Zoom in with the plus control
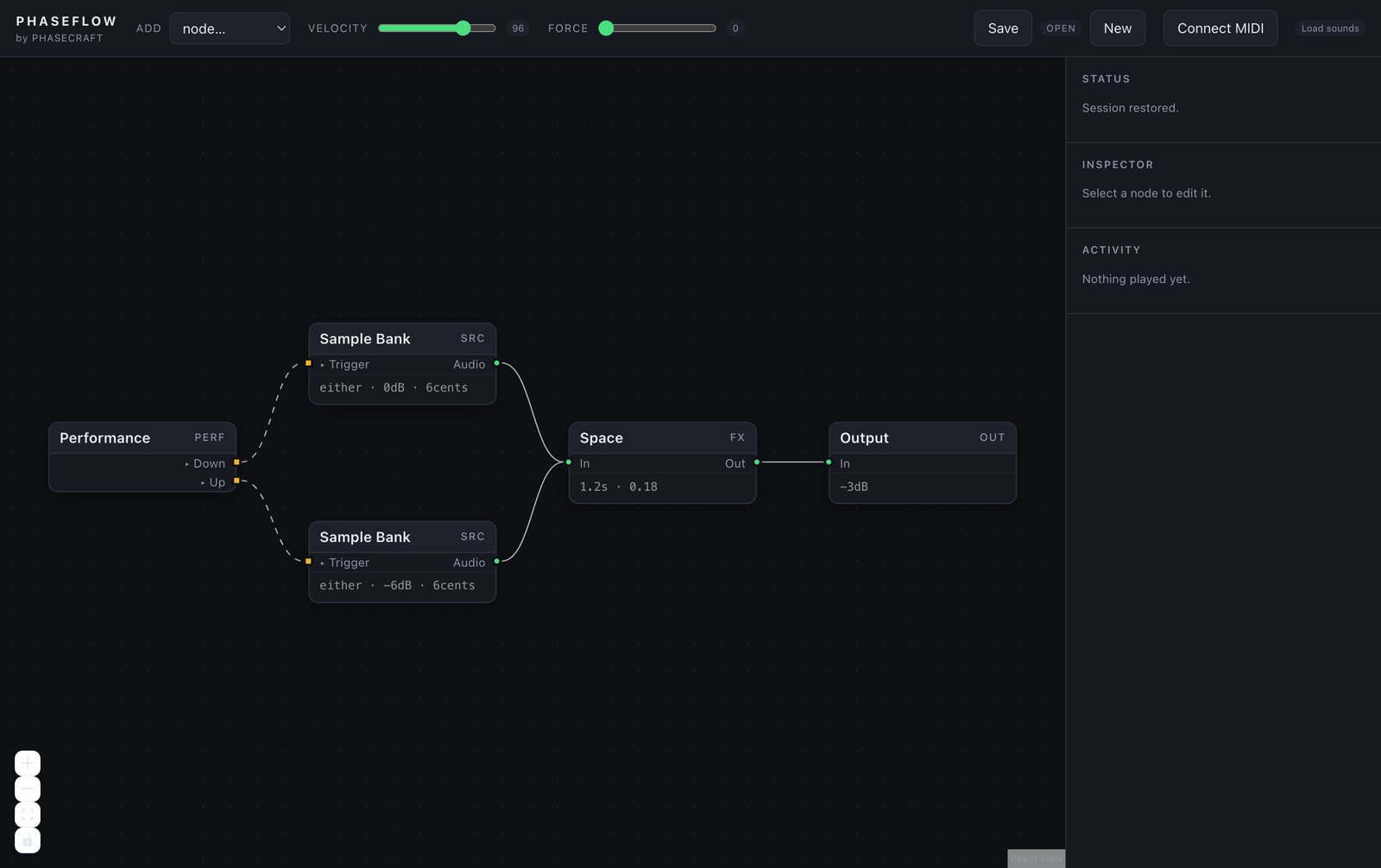The image size is (1381, 868). [x=28, y=763]
